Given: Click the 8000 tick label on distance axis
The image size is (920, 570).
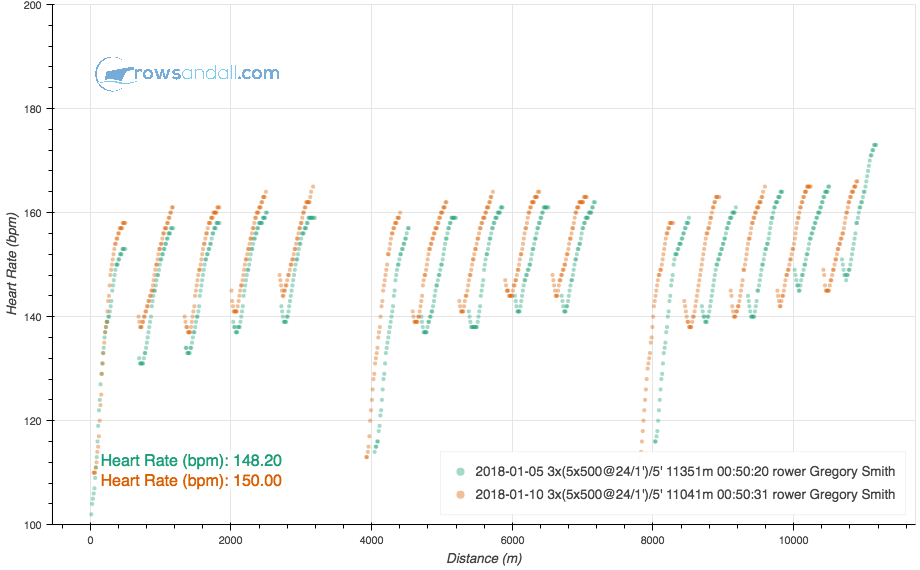Looking at the screenshot, I should (x=652, y=540).
